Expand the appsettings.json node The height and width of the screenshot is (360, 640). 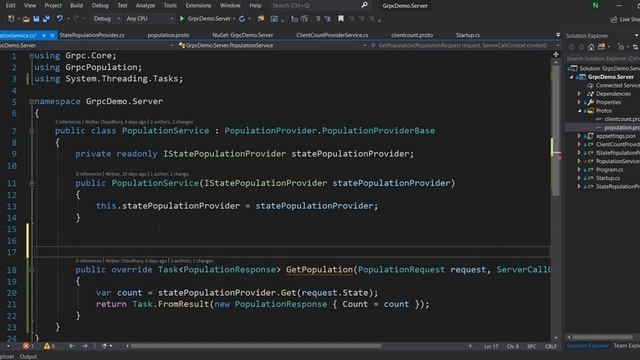tap(579, 136)
